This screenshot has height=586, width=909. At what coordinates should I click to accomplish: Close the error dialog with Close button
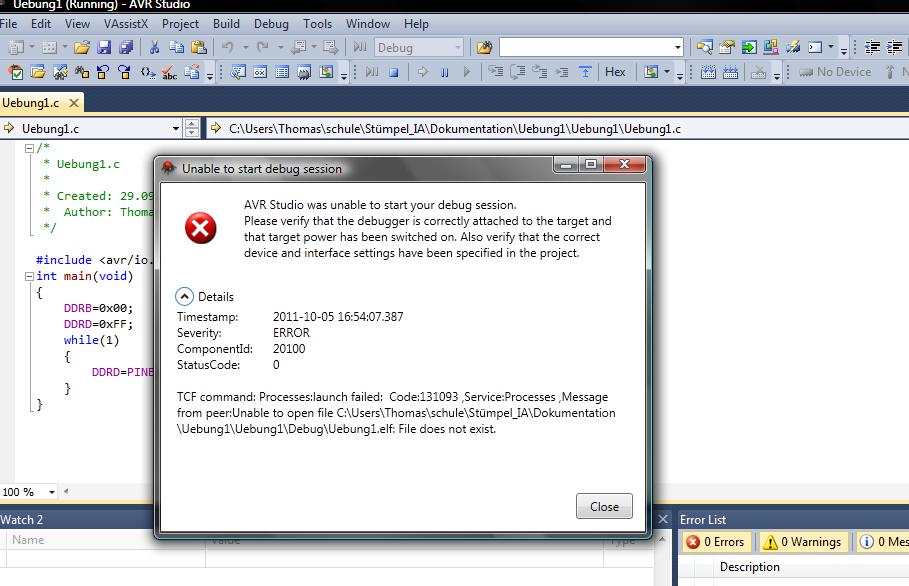pos(604,507)
